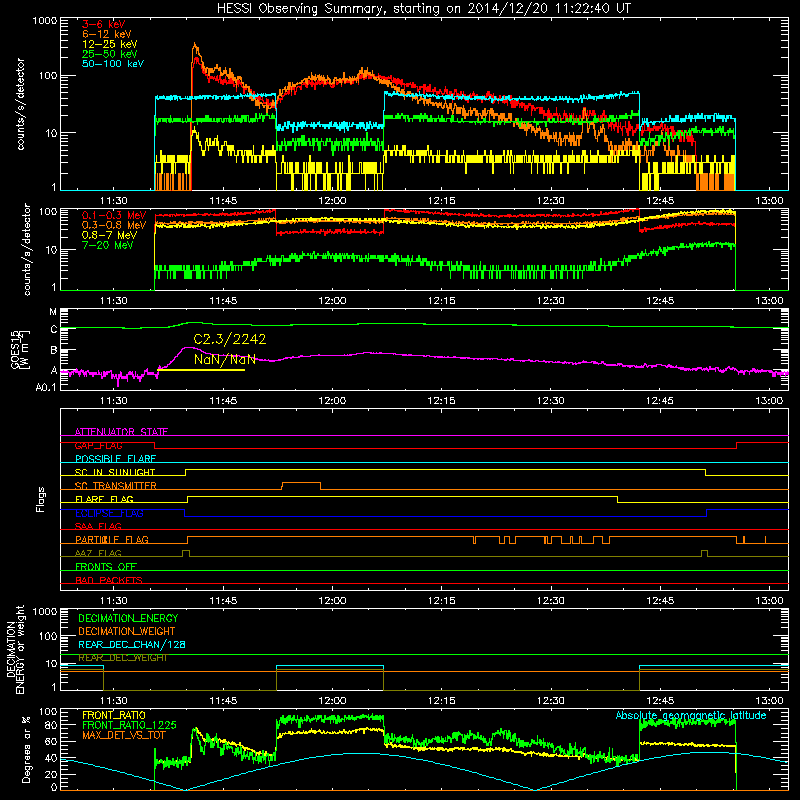Select the FLARE_FLAG label
The image size is (800, 800).
(104, 499)
